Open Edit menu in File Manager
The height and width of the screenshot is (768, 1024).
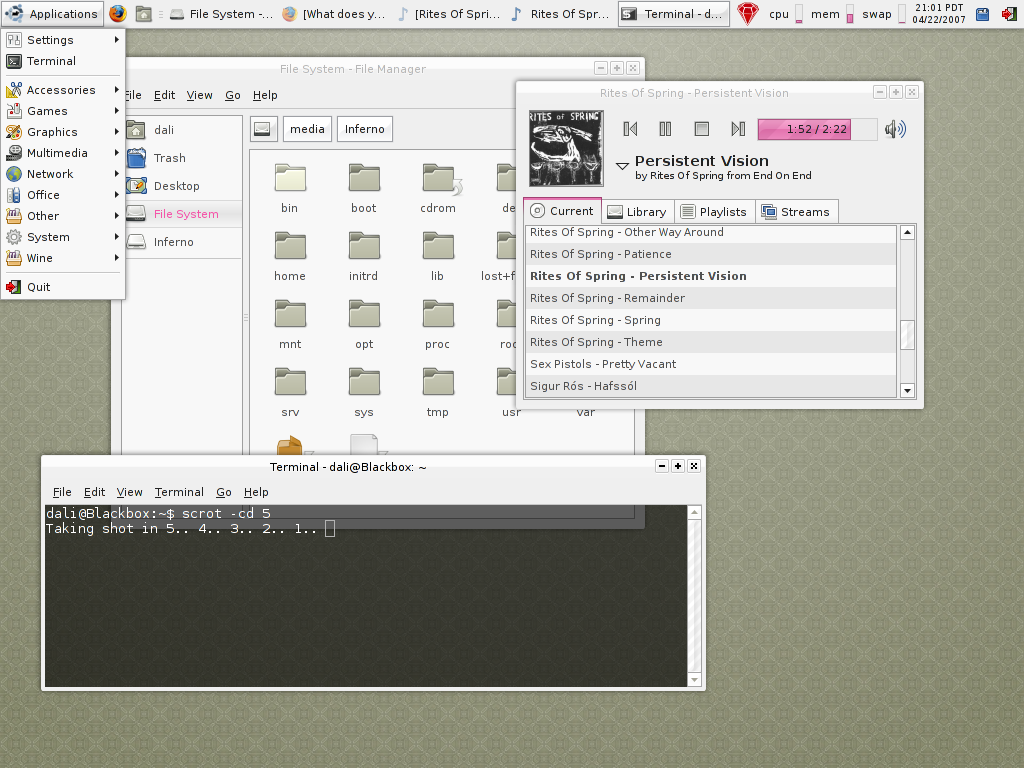click(165, 95)
